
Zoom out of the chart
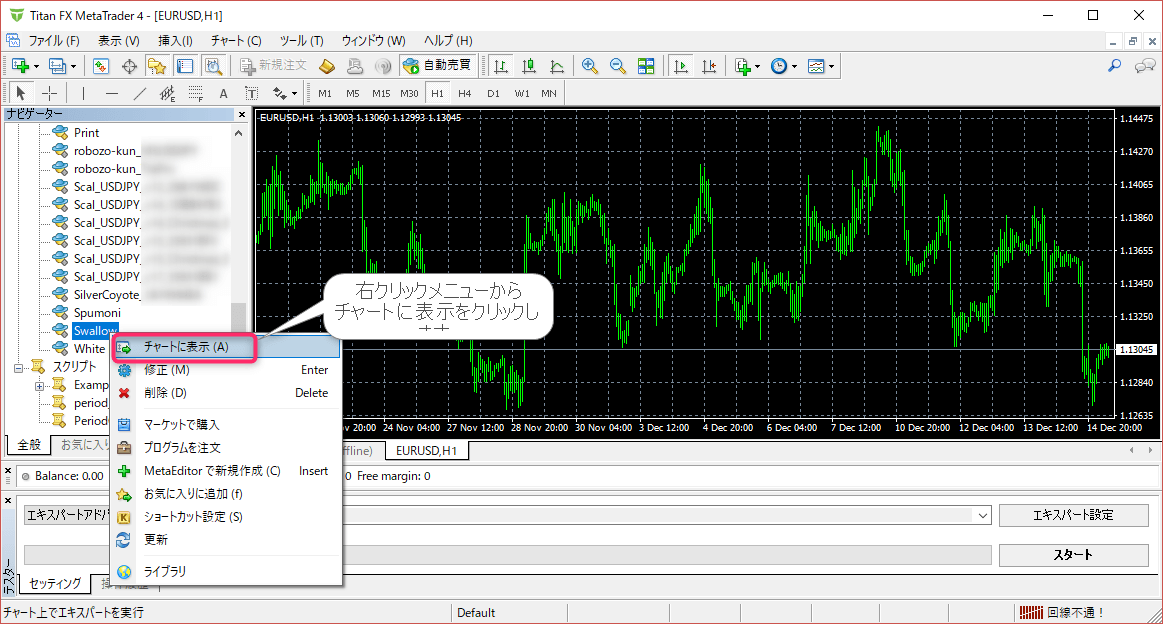pyautogui.click(x=617, y=66)
